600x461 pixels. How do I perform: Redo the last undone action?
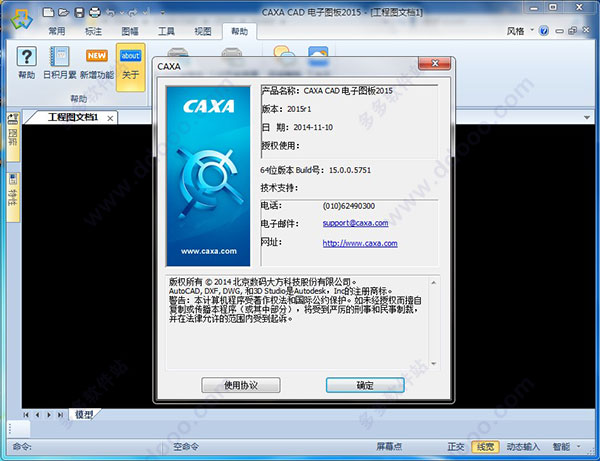pyautogui.click(x=132, y=13)
